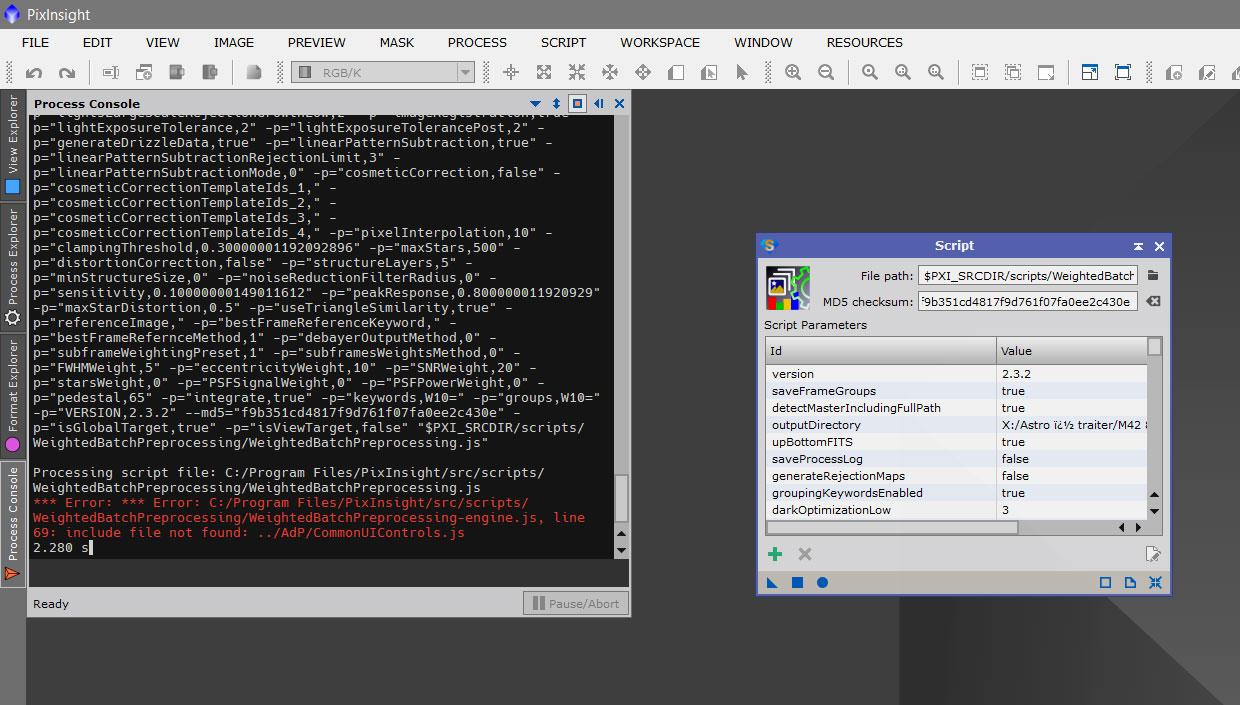The height and width of the screenshot is (705, 1240).
Task: Click the New Instance triangle in Script dialog
Action: 772,582
